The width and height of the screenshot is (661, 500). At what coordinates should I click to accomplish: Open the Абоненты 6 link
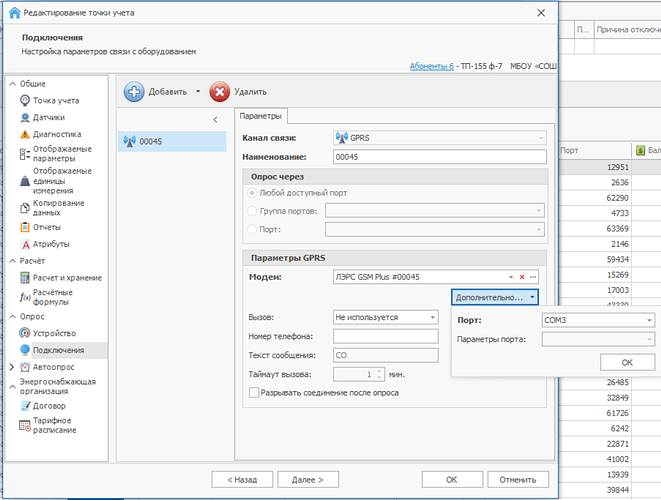[432, 66]
